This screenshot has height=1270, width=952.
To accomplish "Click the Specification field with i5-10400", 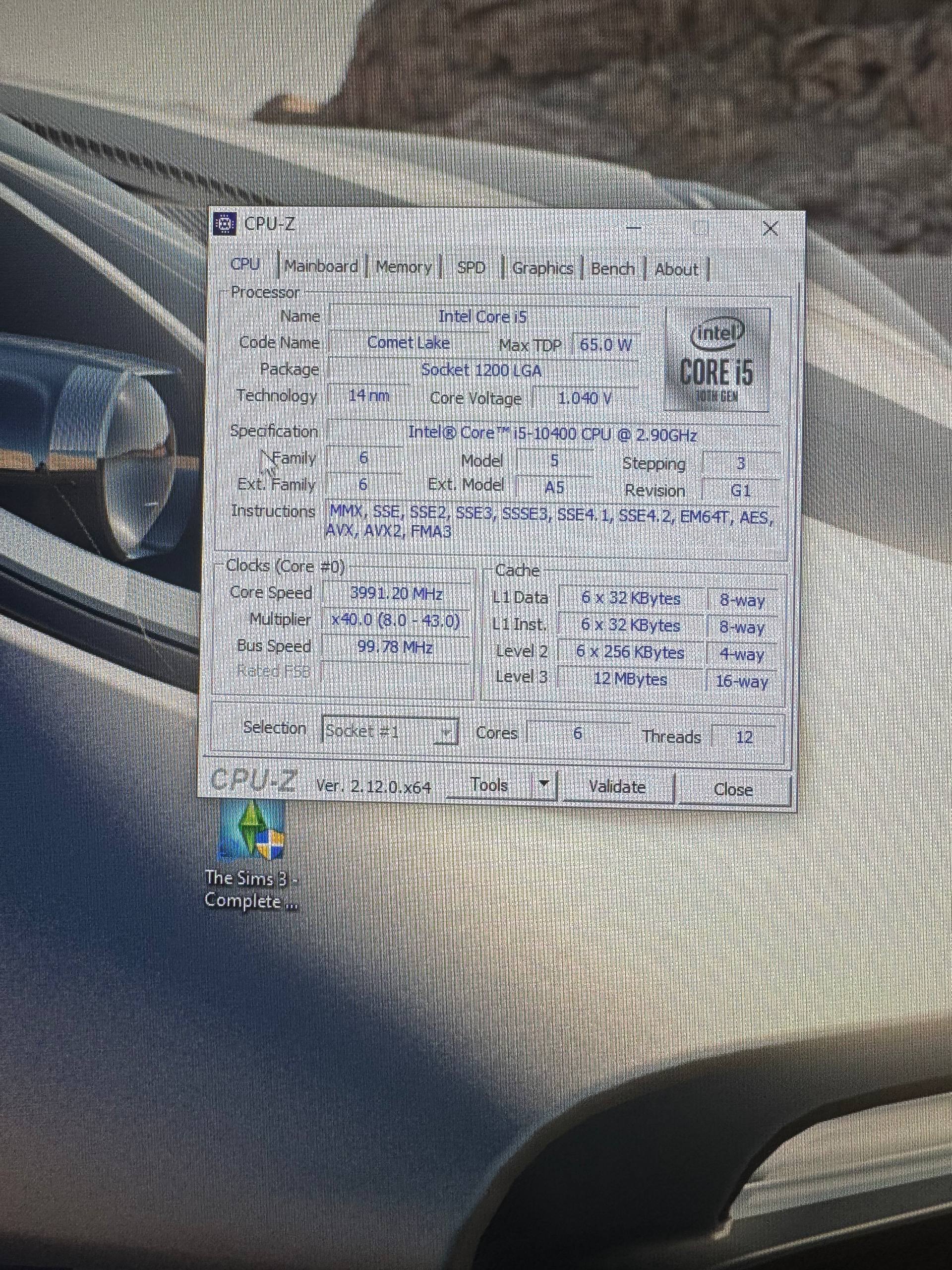I will click(553, 434).
